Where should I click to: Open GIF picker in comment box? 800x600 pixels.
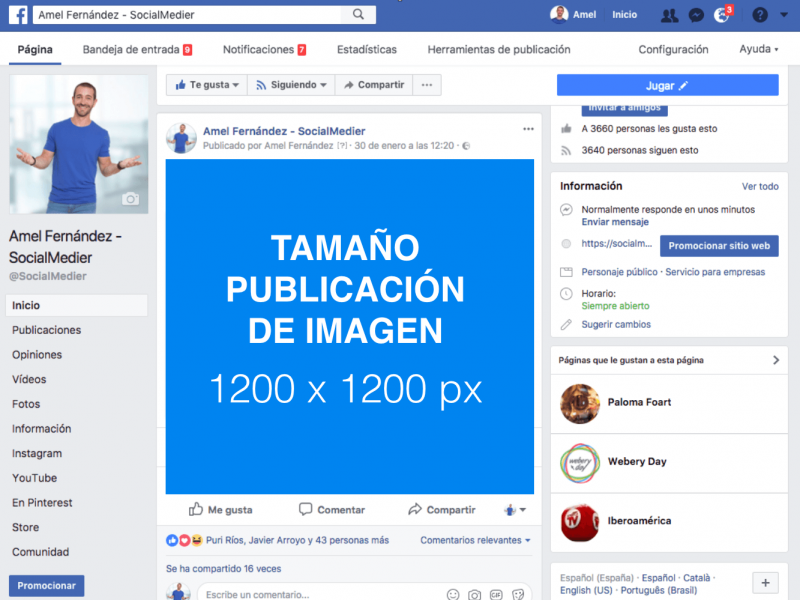point(496,594)
